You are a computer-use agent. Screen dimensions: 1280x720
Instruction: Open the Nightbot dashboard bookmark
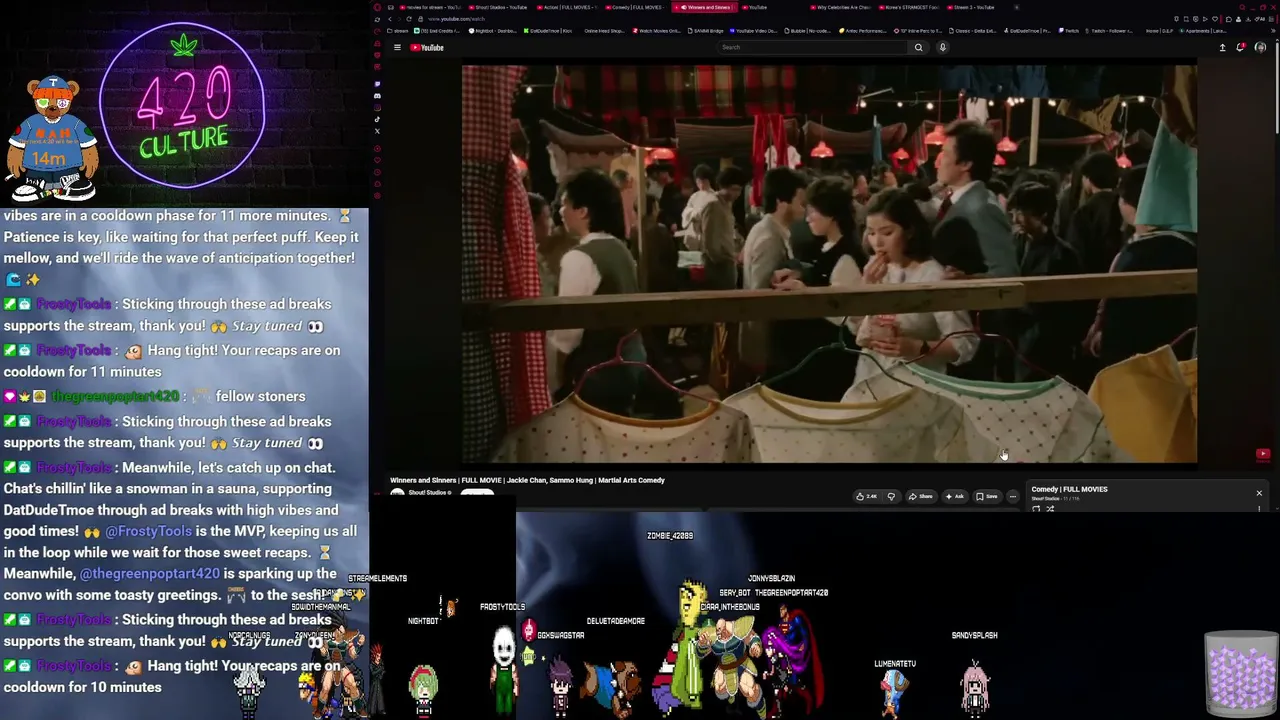492,31
